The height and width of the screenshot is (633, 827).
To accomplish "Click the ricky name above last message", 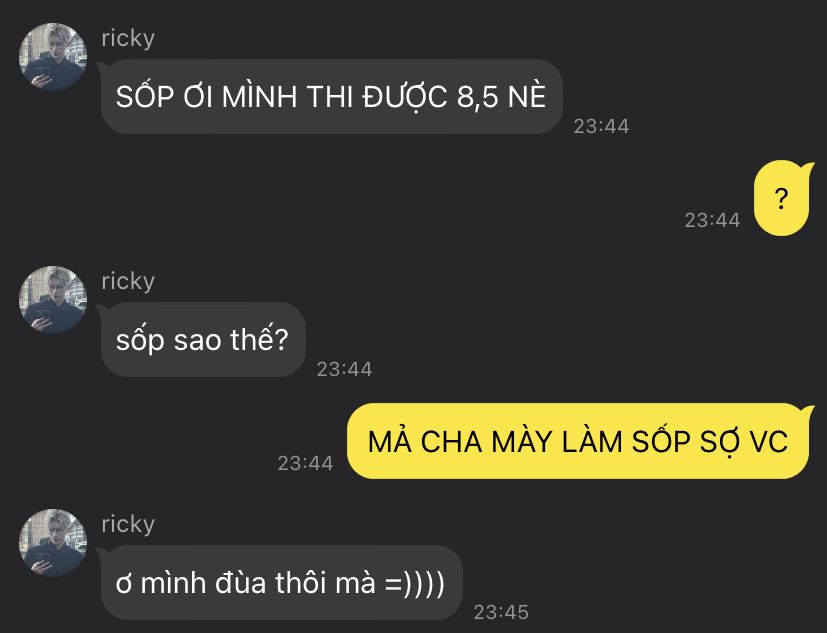I will pyautogui.click(x=128, y=525).
